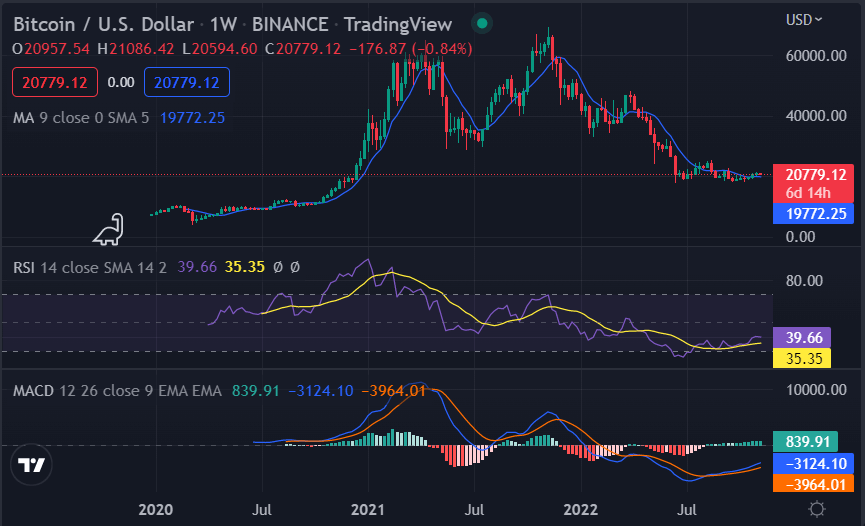This screenshot has width=865, height=526.
Task: Click the 0.00 price axis label
Action: click(800, 237)
